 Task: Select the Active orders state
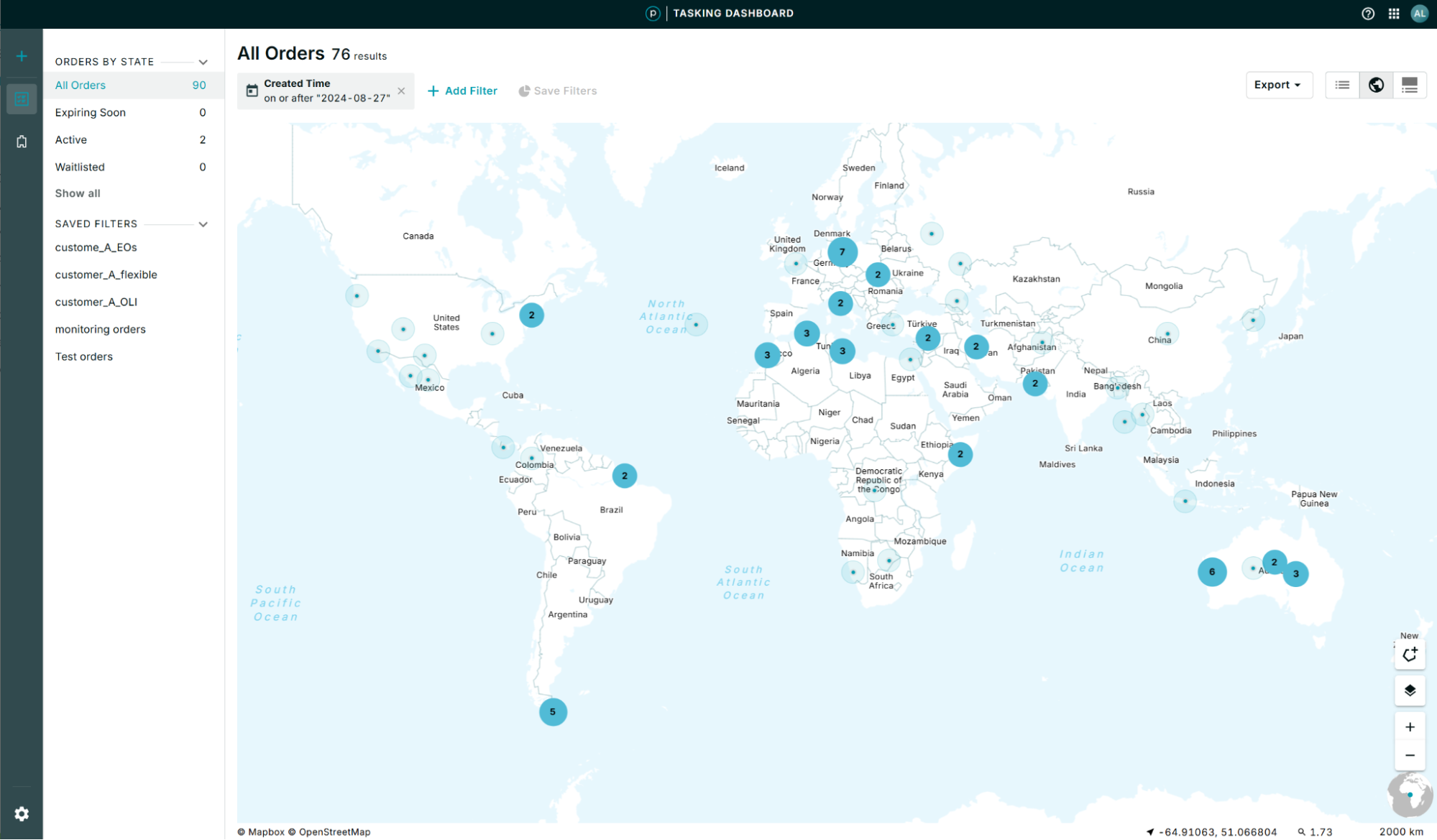[71, 139]
